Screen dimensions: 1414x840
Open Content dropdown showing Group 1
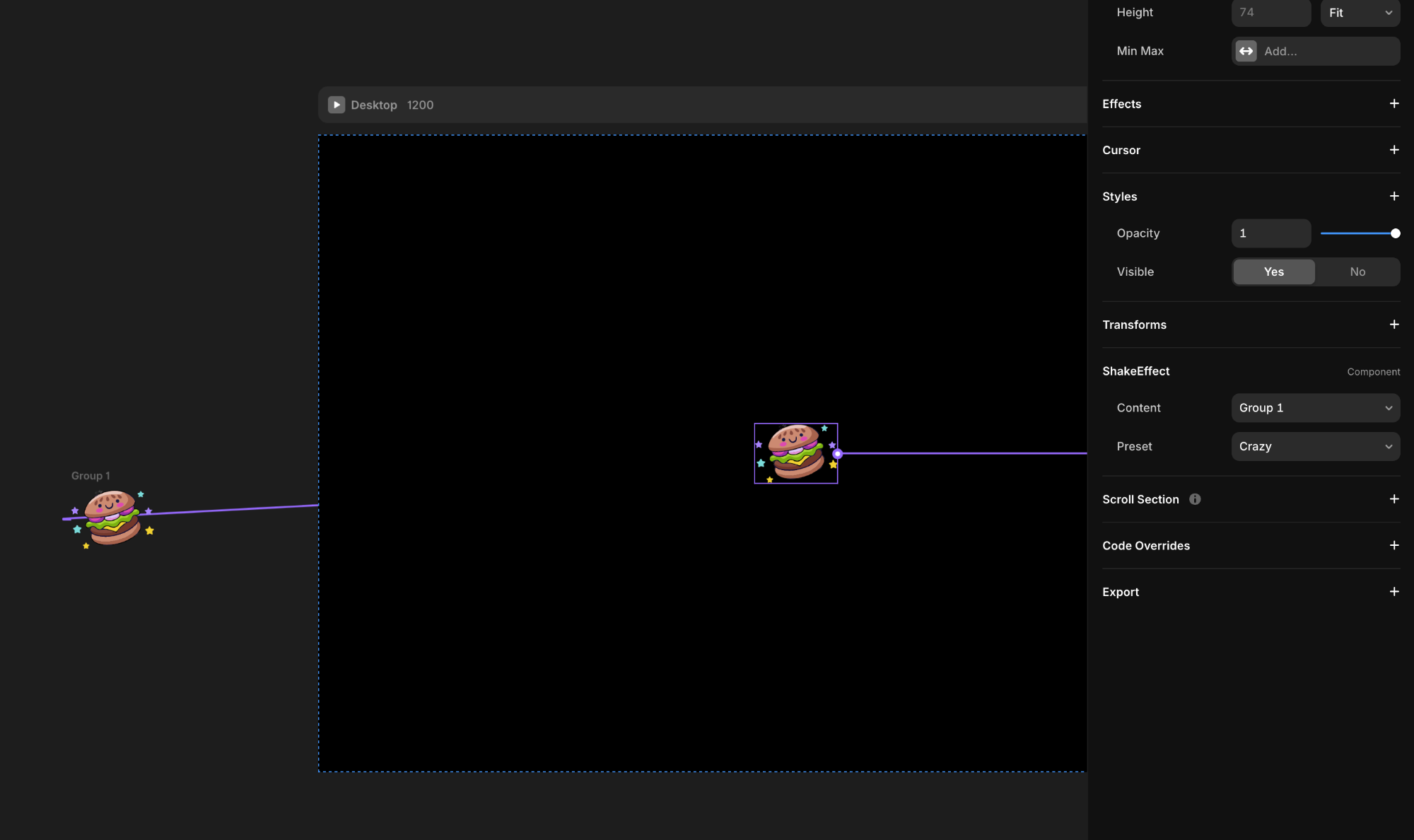tap(1315, 408)
